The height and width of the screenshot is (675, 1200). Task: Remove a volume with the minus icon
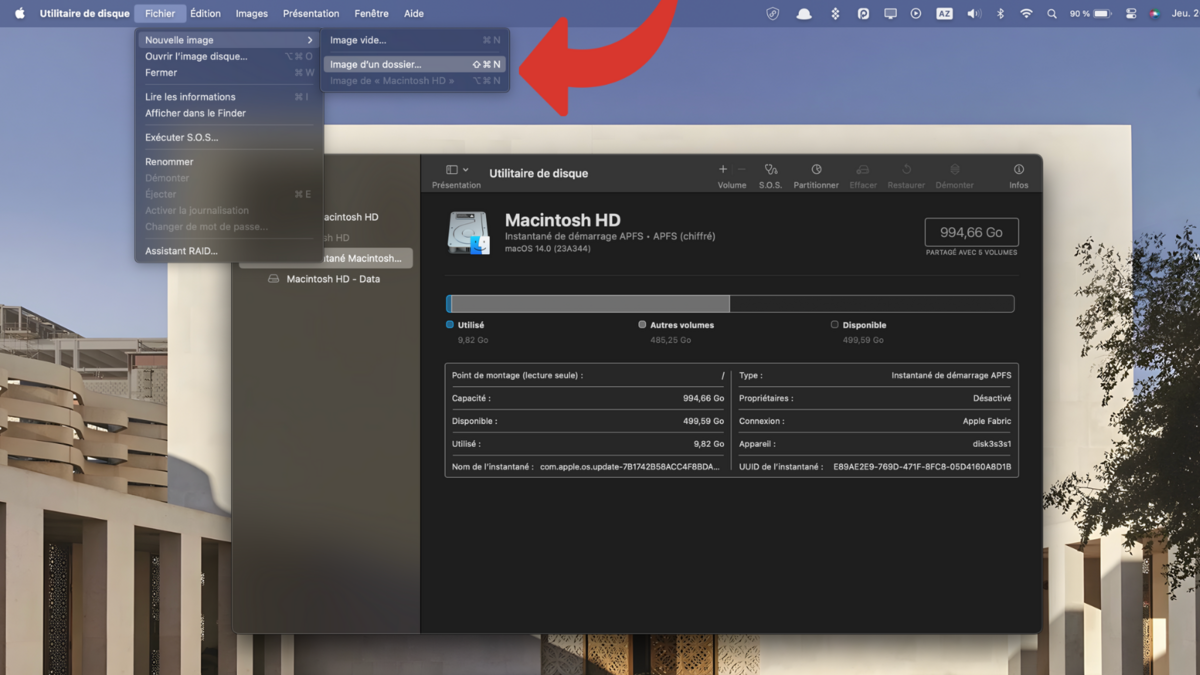741,170
